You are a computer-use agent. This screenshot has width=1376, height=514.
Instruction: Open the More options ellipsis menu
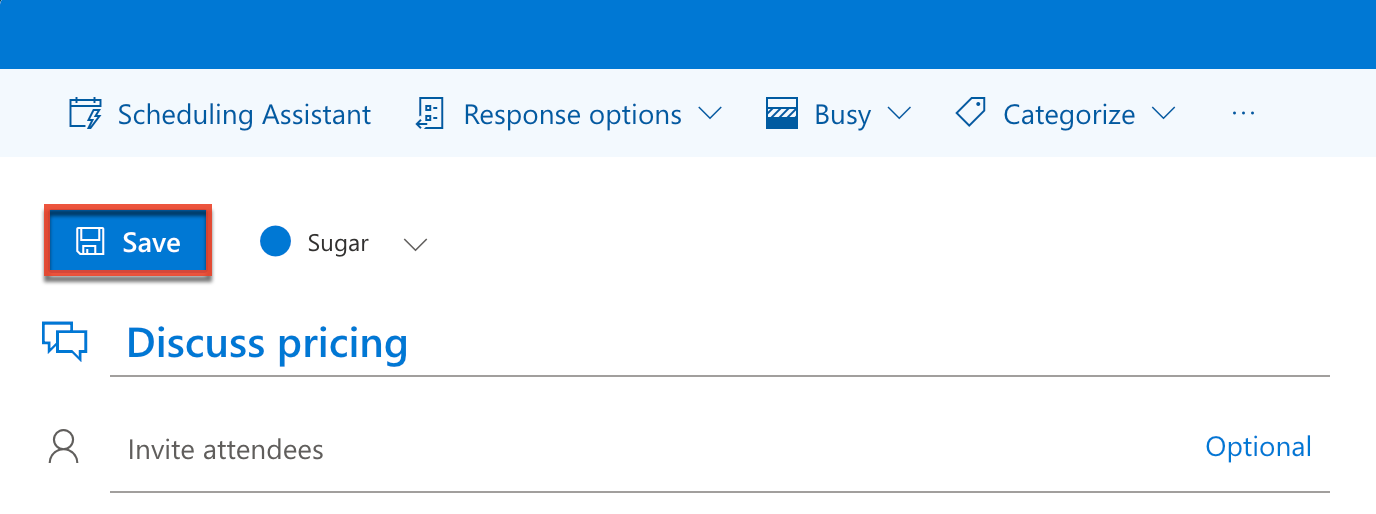coord(1243,114)
